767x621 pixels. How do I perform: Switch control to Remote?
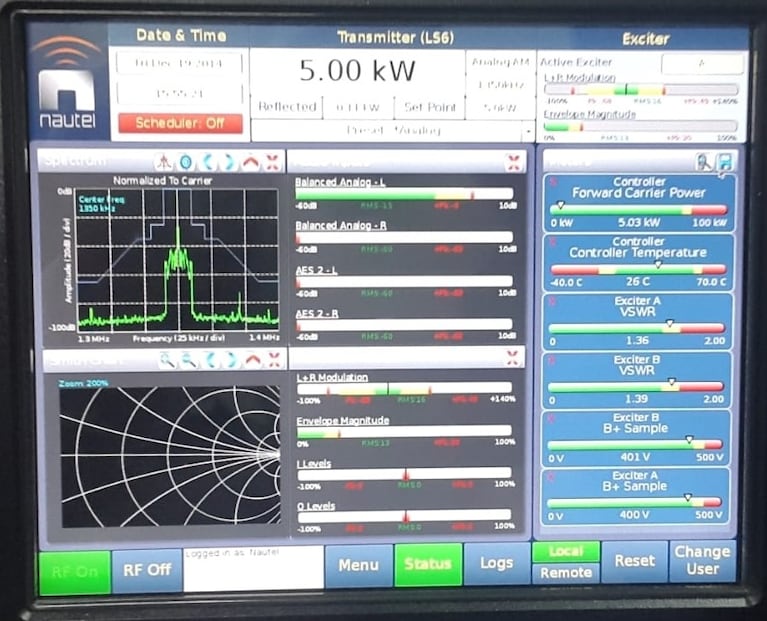tap(565, 573)
